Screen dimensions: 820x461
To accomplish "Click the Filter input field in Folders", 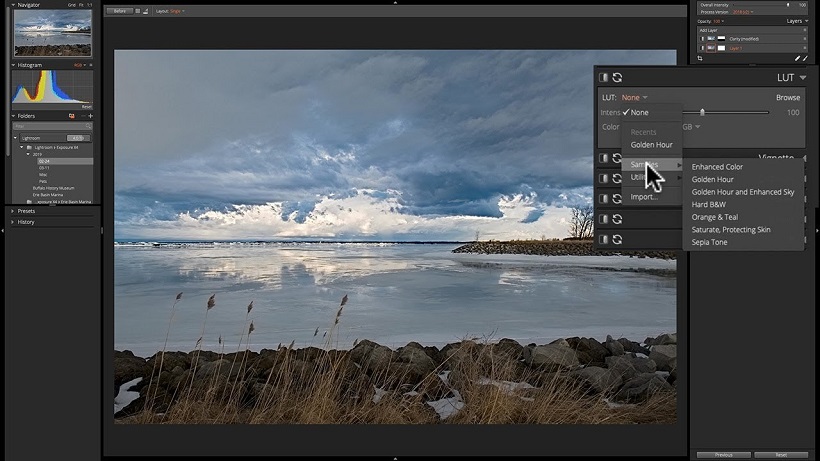I will (x=52, y=126).
